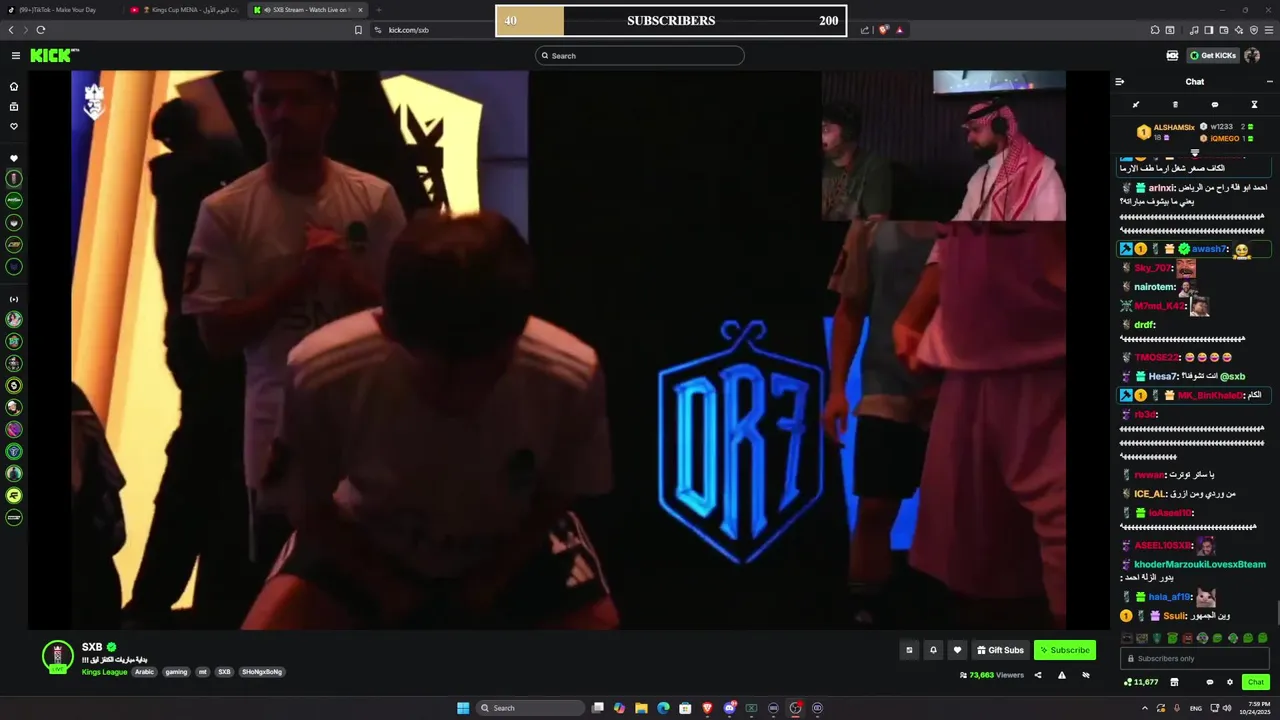The width and height of the screenshot is (1280, 720).
Task: Click the KICK logo
Action: [53, 56]
